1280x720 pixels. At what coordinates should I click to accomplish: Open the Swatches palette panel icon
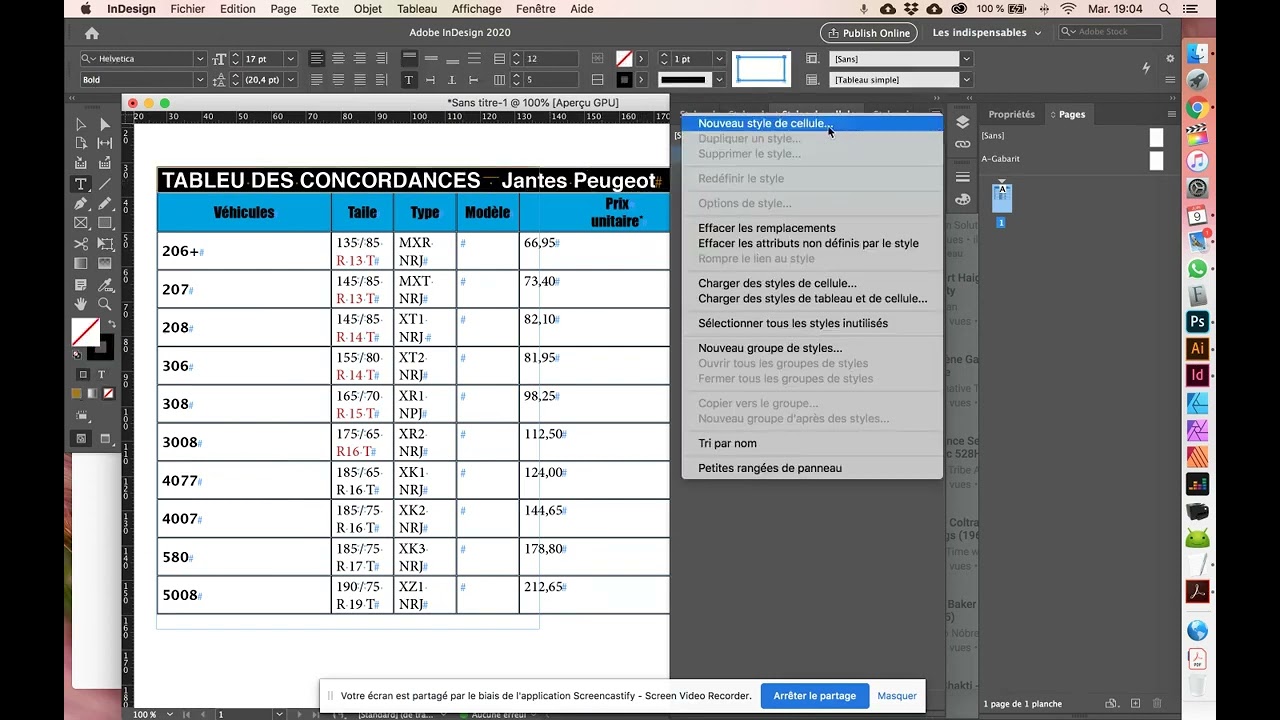point(962,199)
